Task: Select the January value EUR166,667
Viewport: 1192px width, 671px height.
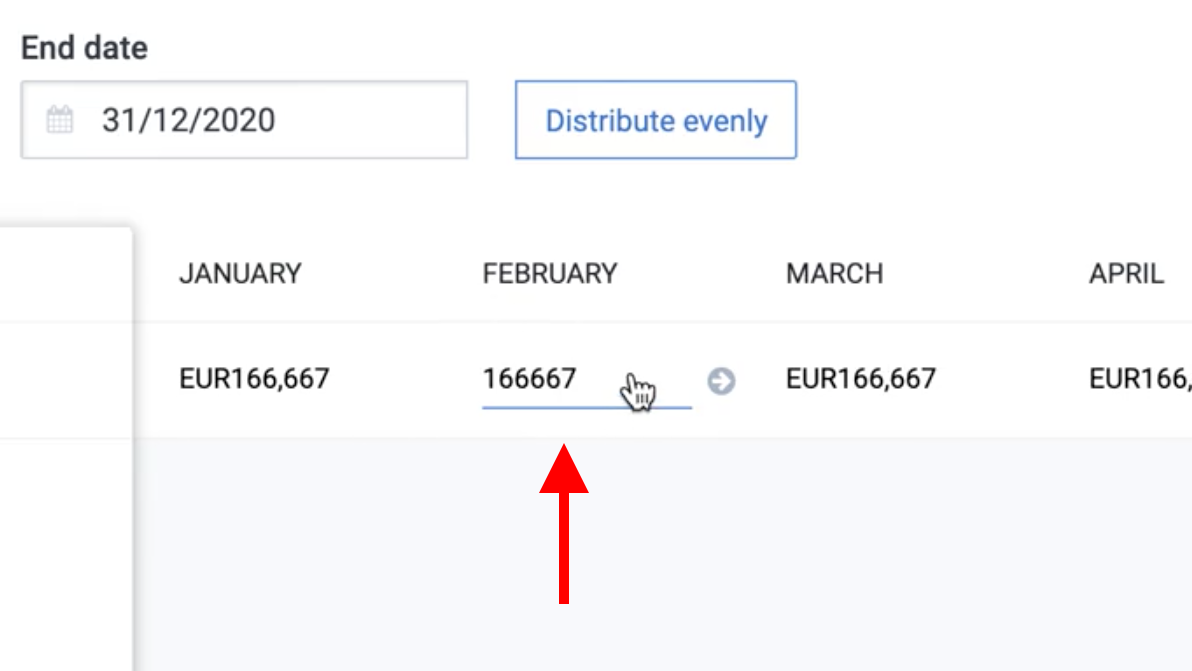Action: tap(254, 378)
